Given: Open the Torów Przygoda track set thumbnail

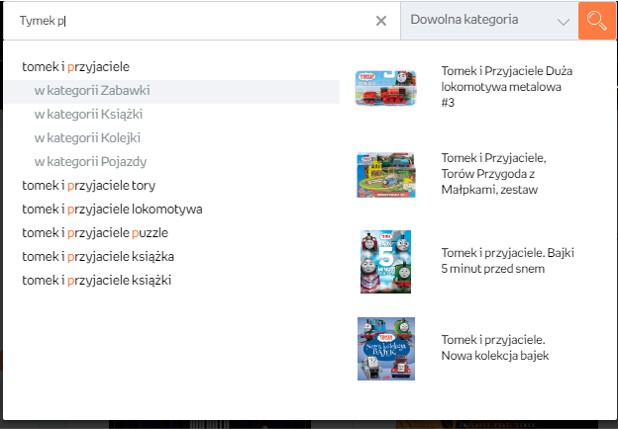Looking at the screenshot, I should pyautogui.click(x=385, y=174).
